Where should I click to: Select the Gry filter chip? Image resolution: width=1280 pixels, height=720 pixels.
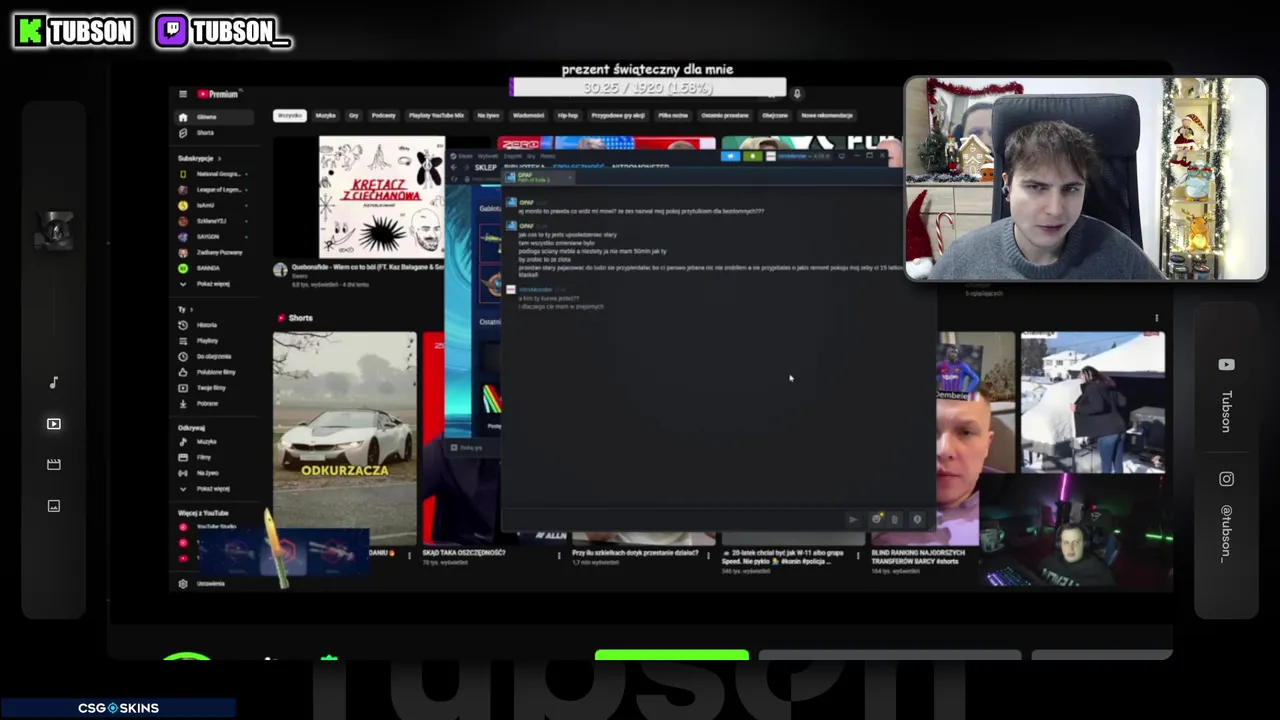coord(354,116)
